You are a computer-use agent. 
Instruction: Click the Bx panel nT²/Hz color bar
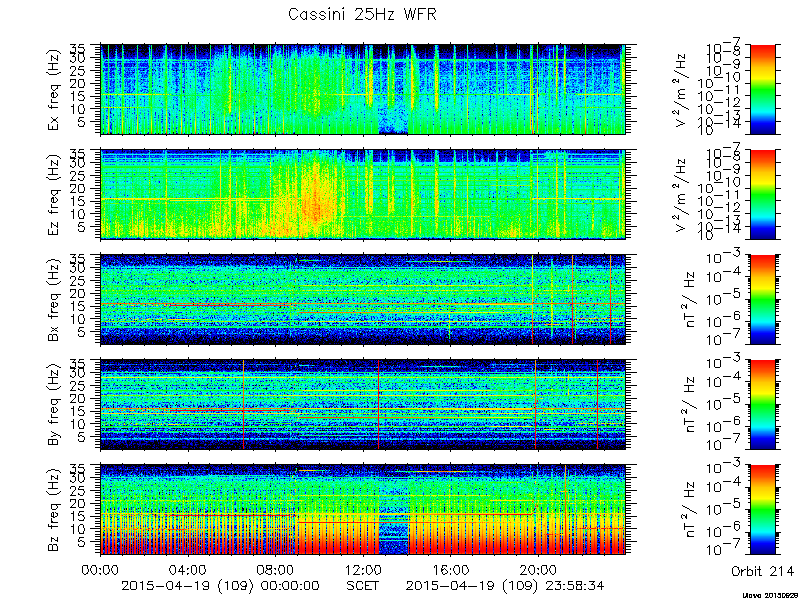click(763, 299)
